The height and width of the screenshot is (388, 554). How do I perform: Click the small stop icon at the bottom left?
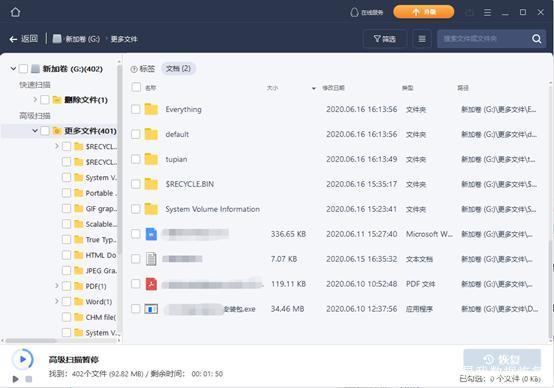coord(29,379)
